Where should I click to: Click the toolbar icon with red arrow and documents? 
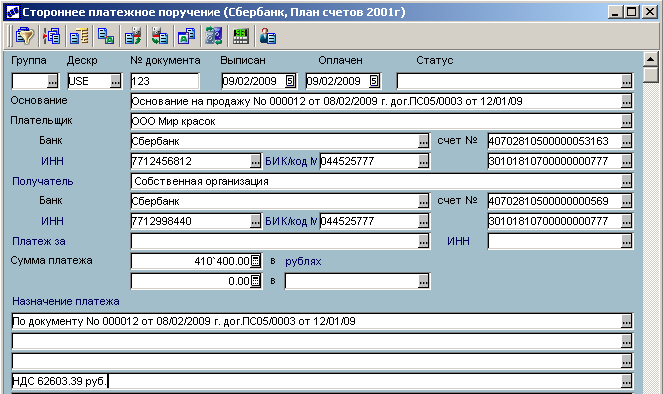52,36
